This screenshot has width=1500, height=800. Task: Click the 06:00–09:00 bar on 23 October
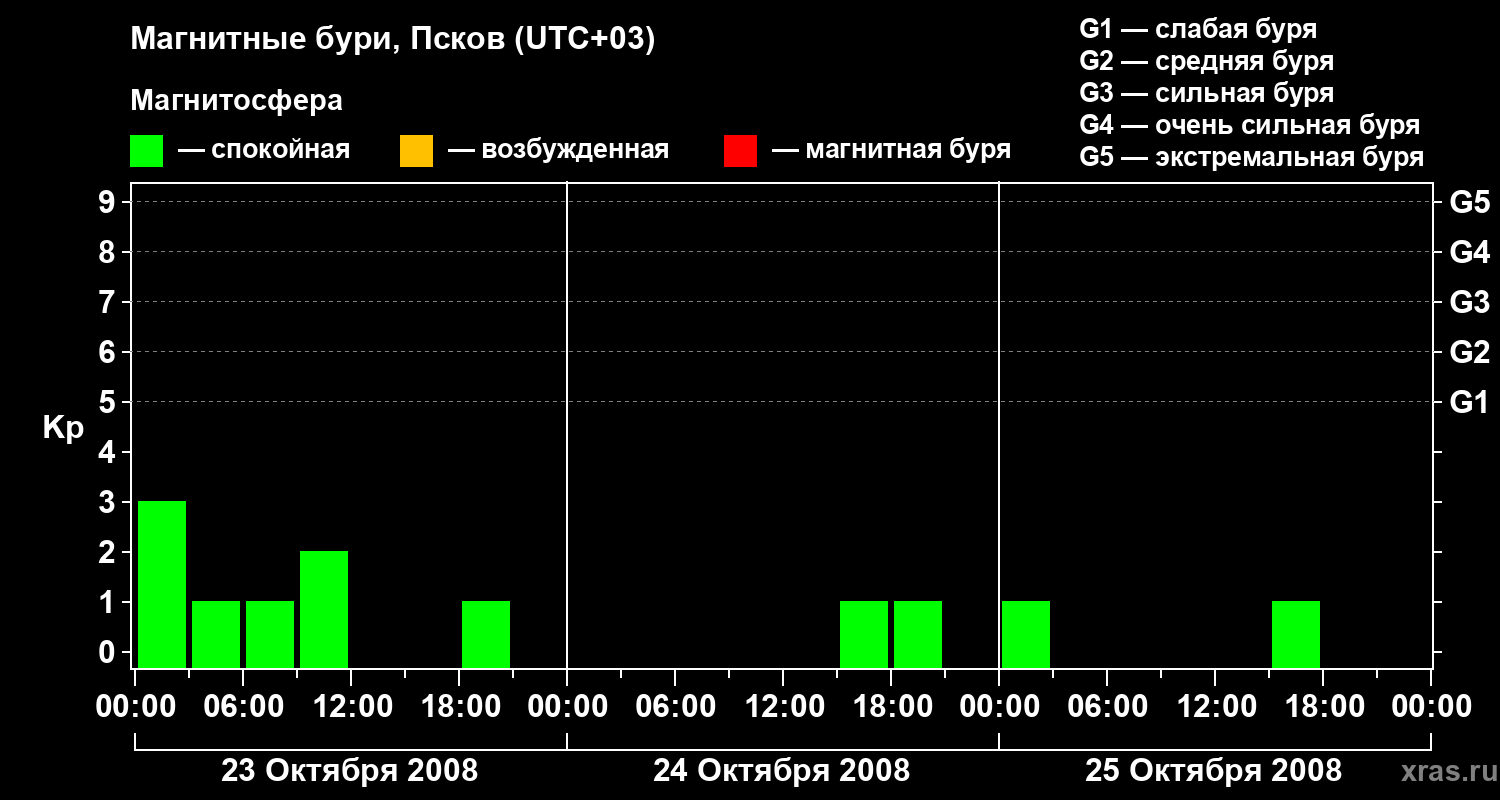[270, 634]
